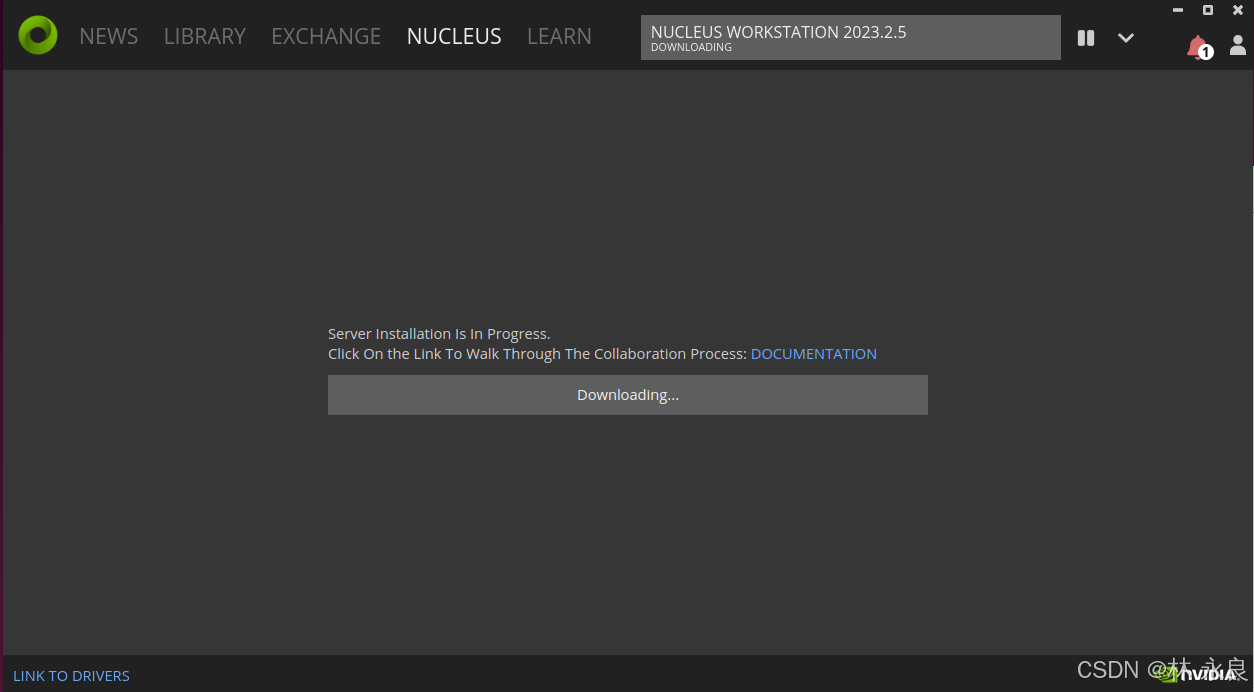1254x692 pixels.
Task: Switch to the Library tab
Action: coord(205,36)
